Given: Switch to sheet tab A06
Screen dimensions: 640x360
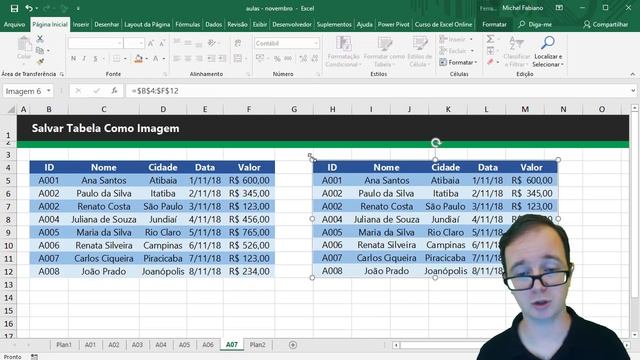Looking at the screenshot, I should click(x=208, y=345).
